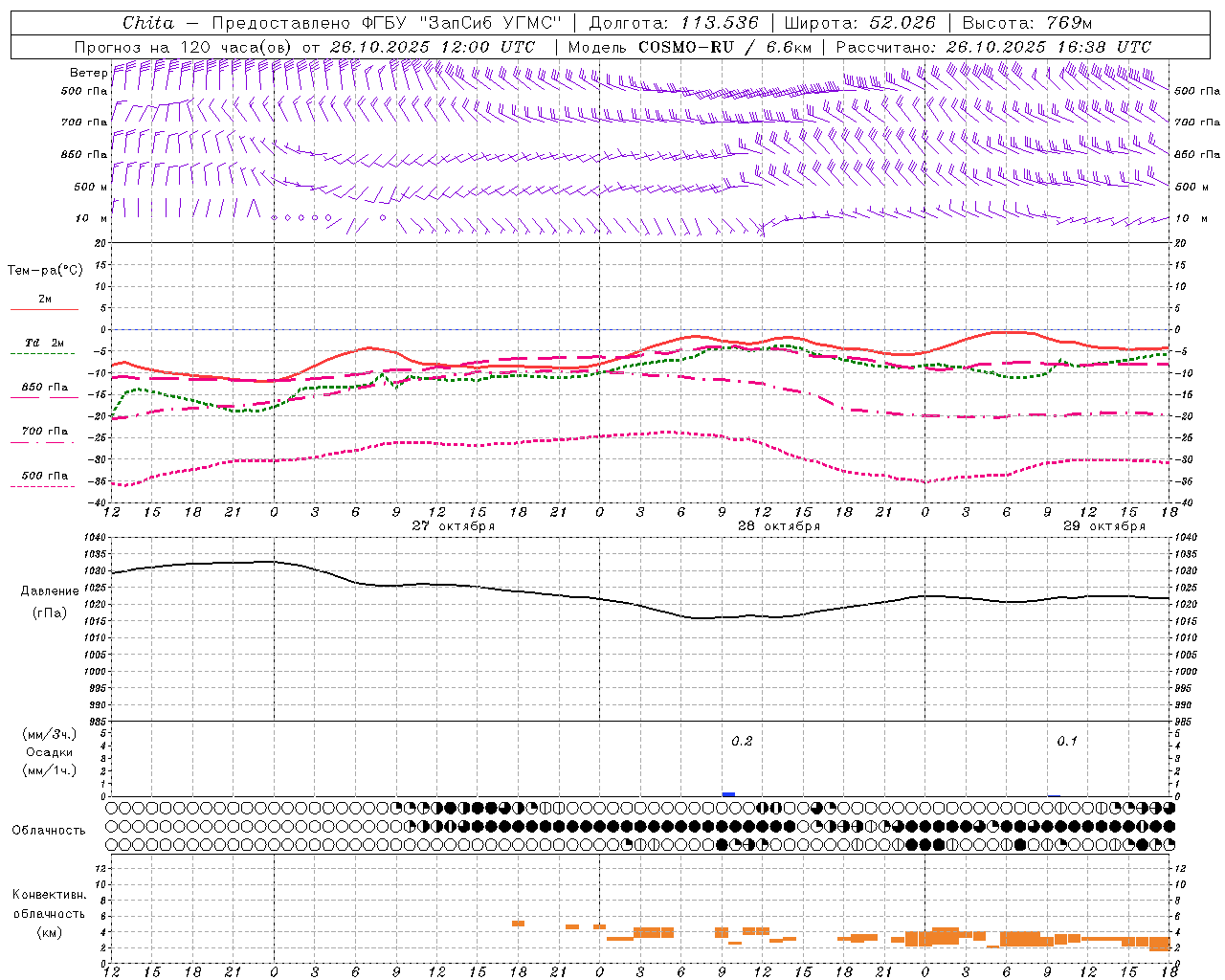Click the "Конвективн." convective cloud label
Viewport: 1225px width, 980px height.
coord(50,895)
